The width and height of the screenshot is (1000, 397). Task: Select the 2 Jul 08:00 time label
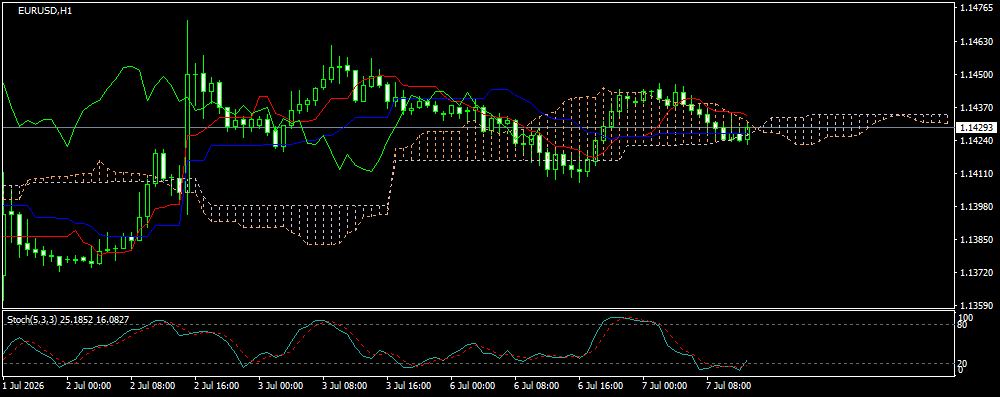(153, 386)
